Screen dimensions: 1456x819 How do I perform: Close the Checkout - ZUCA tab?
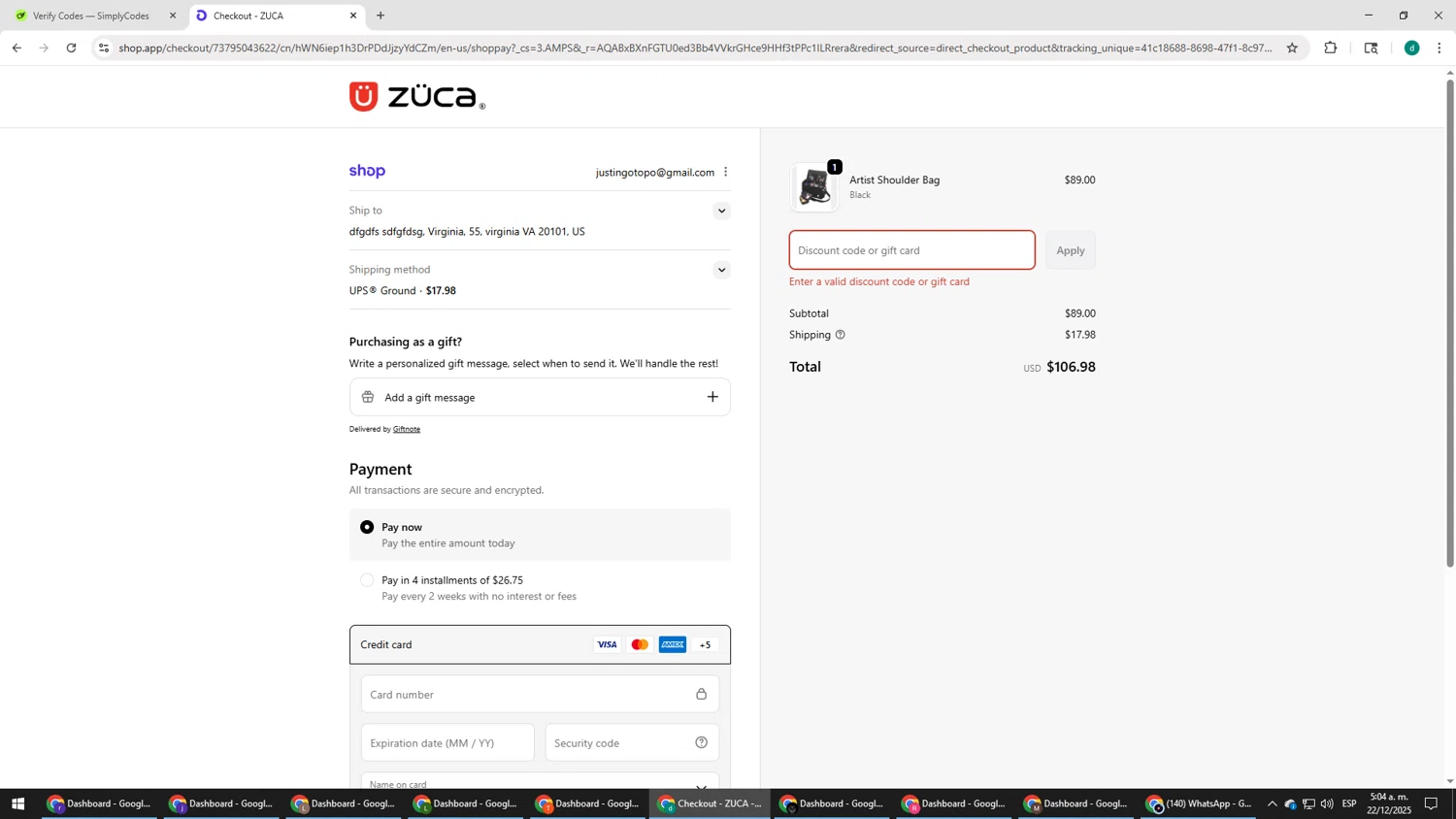353,16
